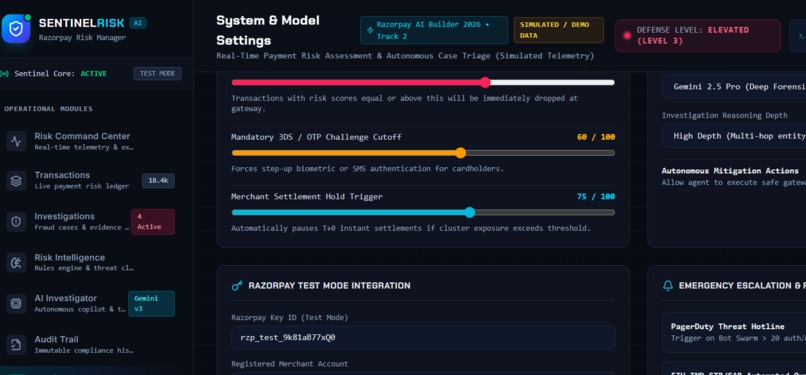This screenshot has height=375, width=806.
Task: Open the Transactions module
Action: [x=90, y=181]
